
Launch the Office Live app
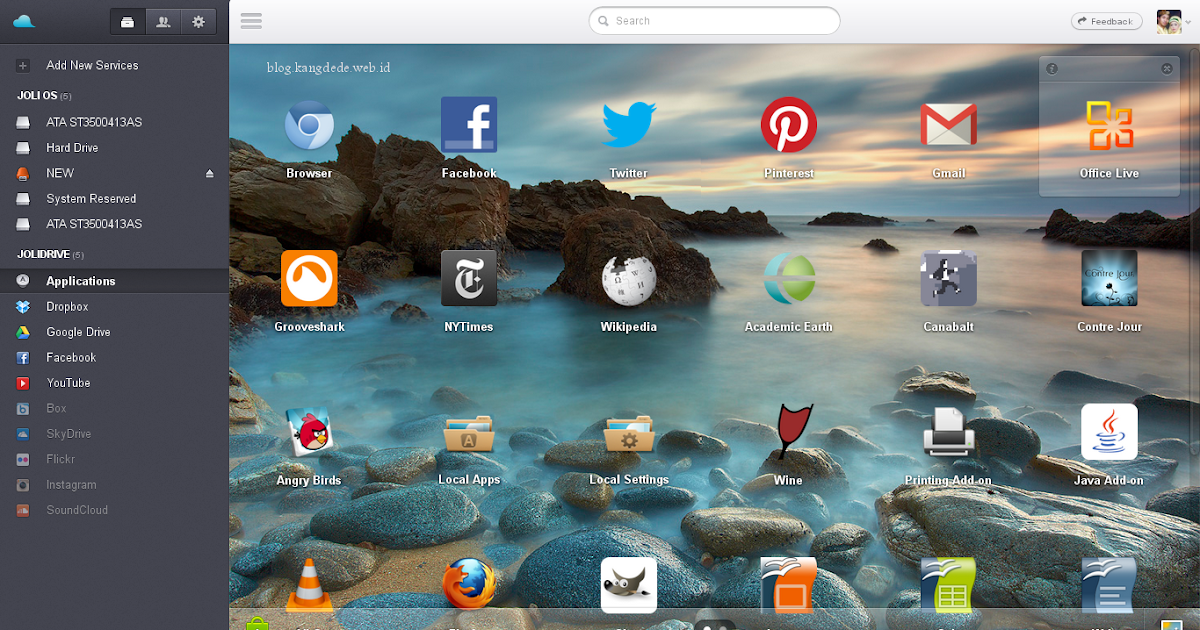(x=1109, y=126)
